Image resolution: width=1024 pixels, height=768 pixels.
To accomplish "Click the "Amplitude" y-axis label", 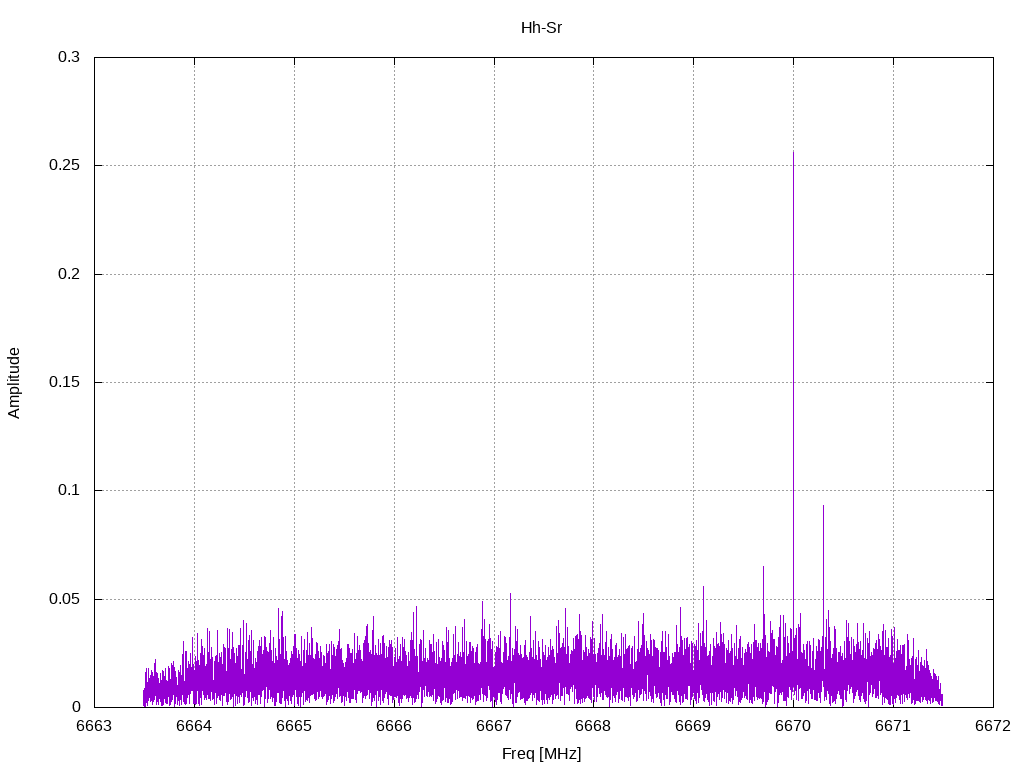I will tap(14, 383).
